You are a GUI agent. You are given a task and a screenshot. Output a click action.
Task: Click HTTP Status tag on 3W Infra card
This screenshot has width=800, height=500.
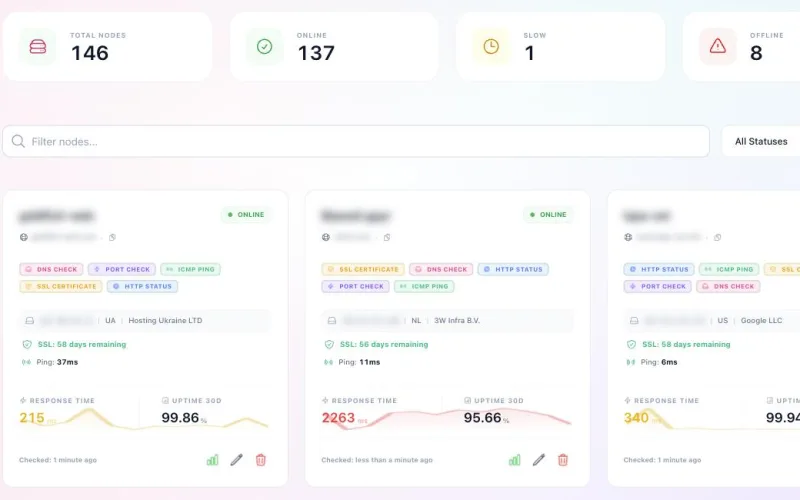[513, 269]
